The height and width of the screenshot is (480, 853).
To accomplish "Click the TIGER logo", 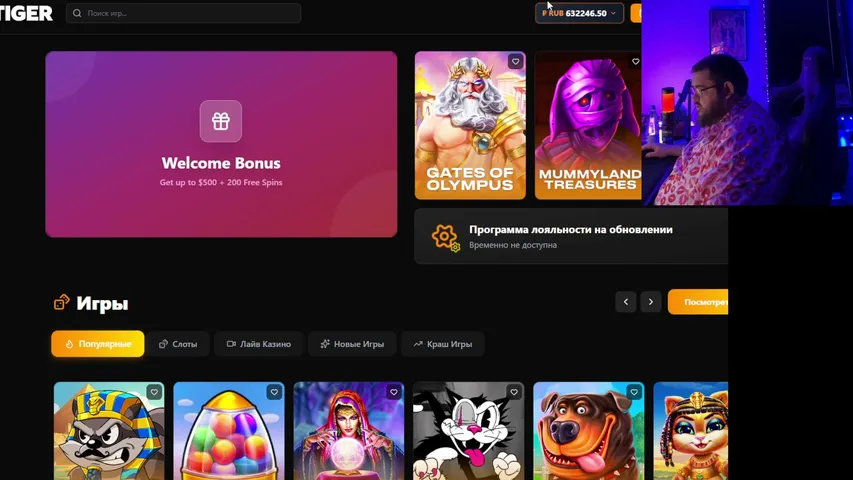I will tap(26, 13).
